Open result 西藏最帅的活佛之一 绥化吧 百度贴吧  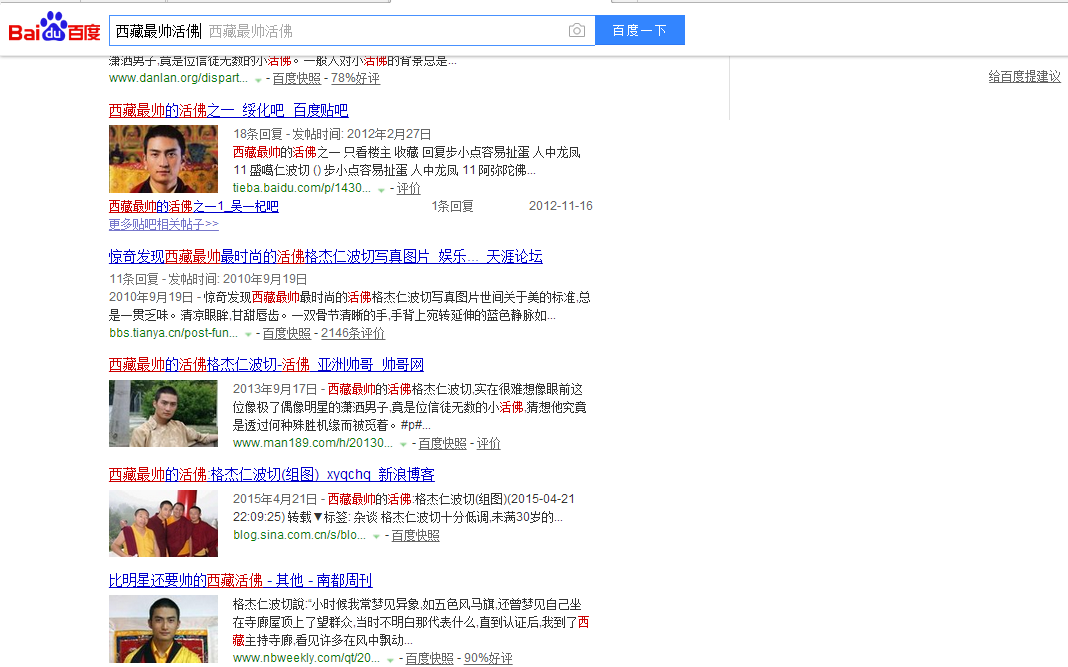(228, 110)
